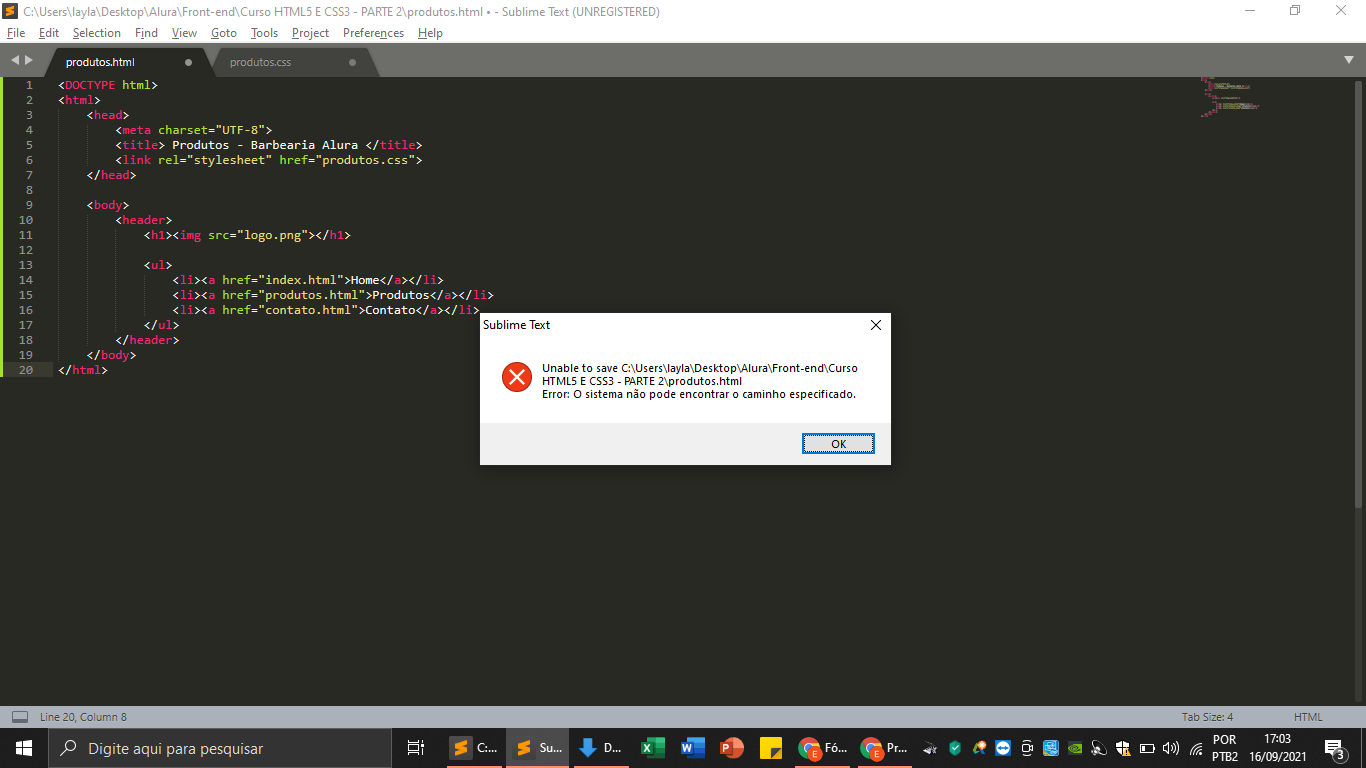Open the Goto menu
The image size is (1366, 768).
click(224, 33)
